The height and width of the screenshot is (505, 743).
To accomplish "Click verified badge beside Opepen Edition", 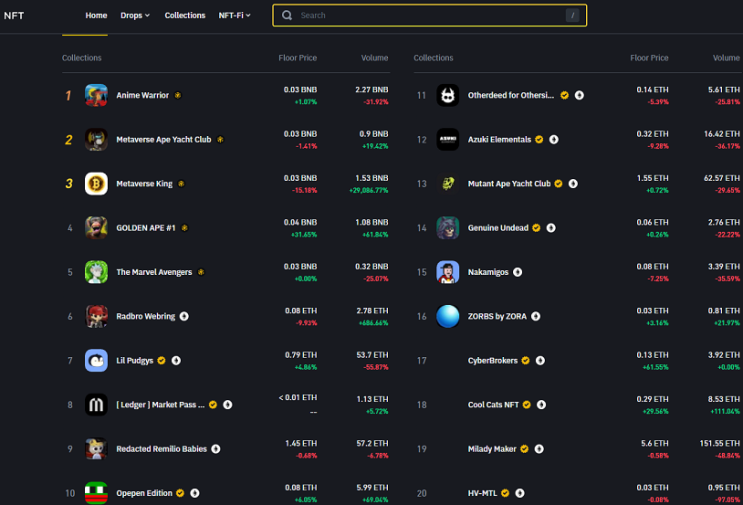I will [180, 493].
